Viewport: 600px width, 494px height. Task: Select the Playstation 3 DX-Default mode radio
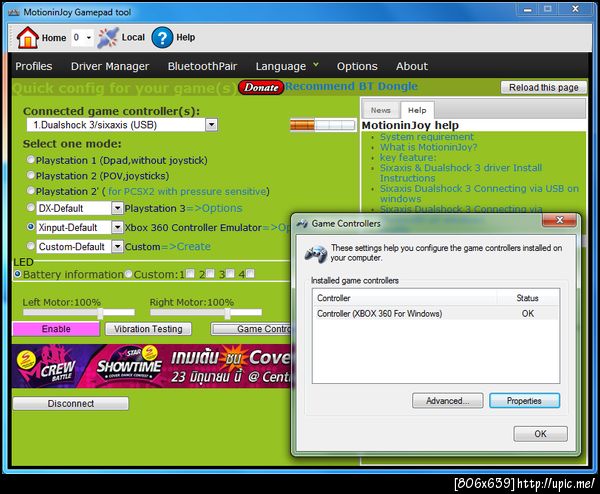(31, 207)
